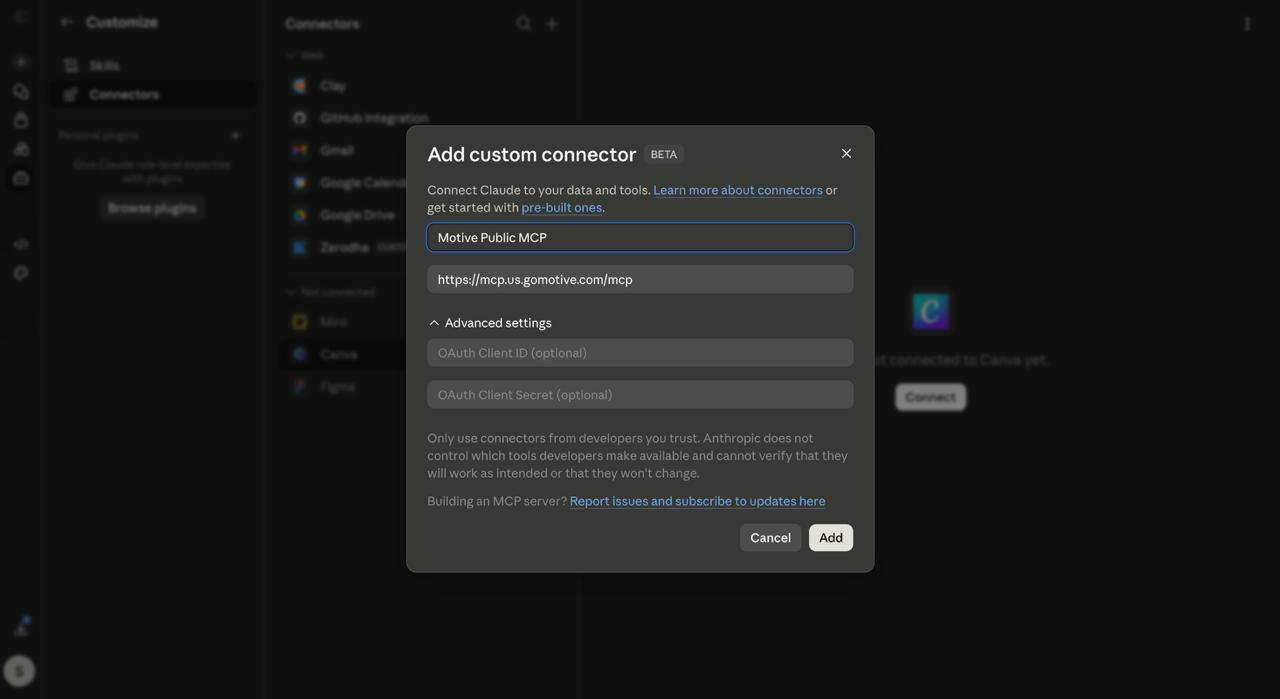Screen dimensions: 1280x699
Task: Search connectors with the magnifier icon
Action: (524, 23)
